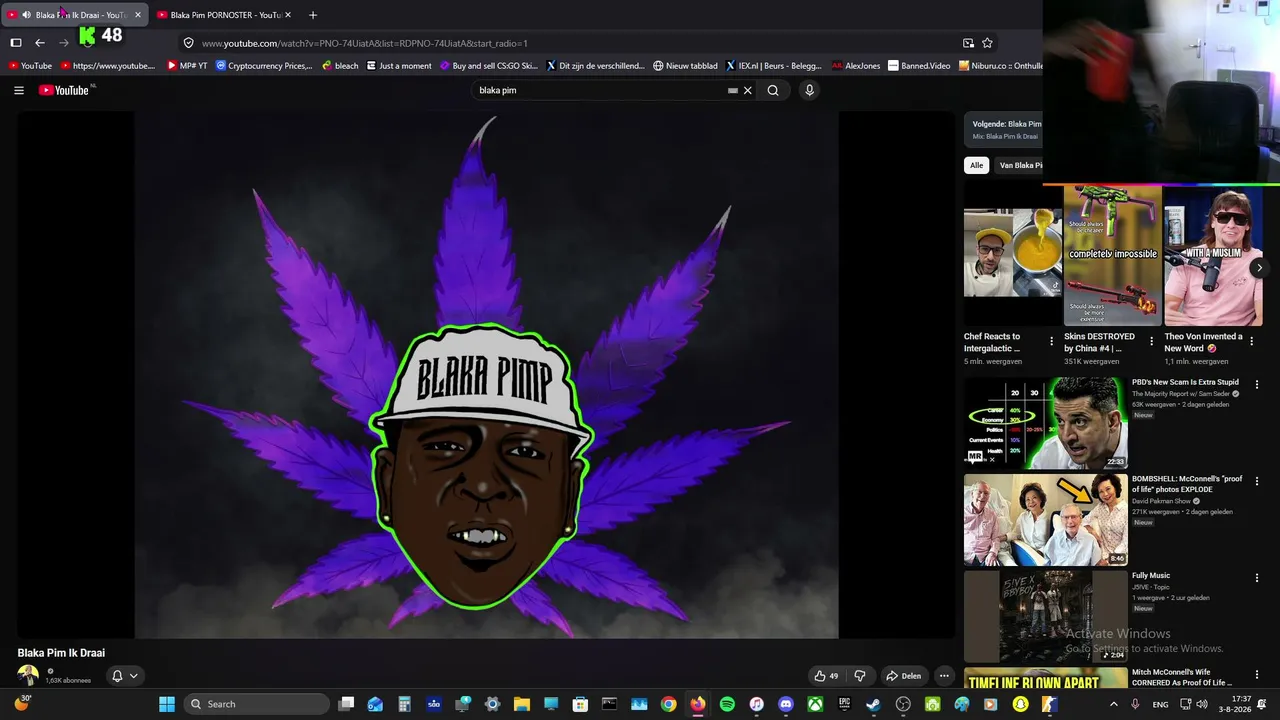
Task: Open the Banned.Video bookmark
Action: click(x=919, y=66)
